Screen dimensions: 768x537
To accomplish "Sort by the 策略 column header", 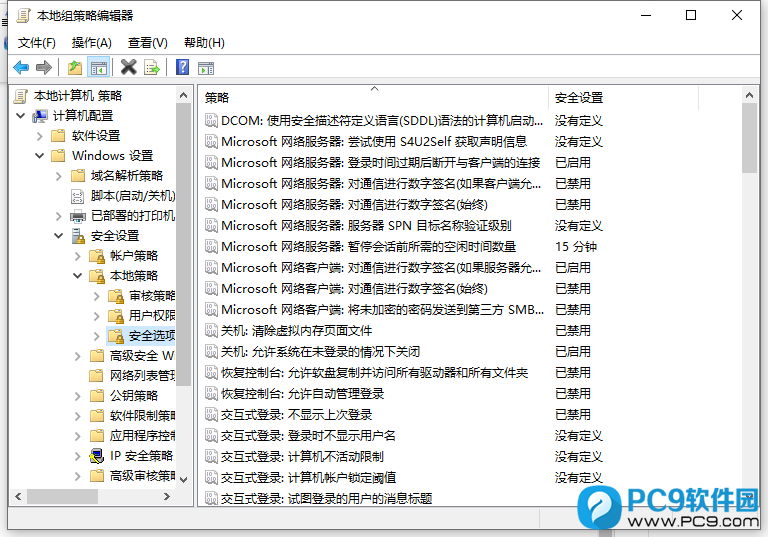I will [x=374, y=98].
